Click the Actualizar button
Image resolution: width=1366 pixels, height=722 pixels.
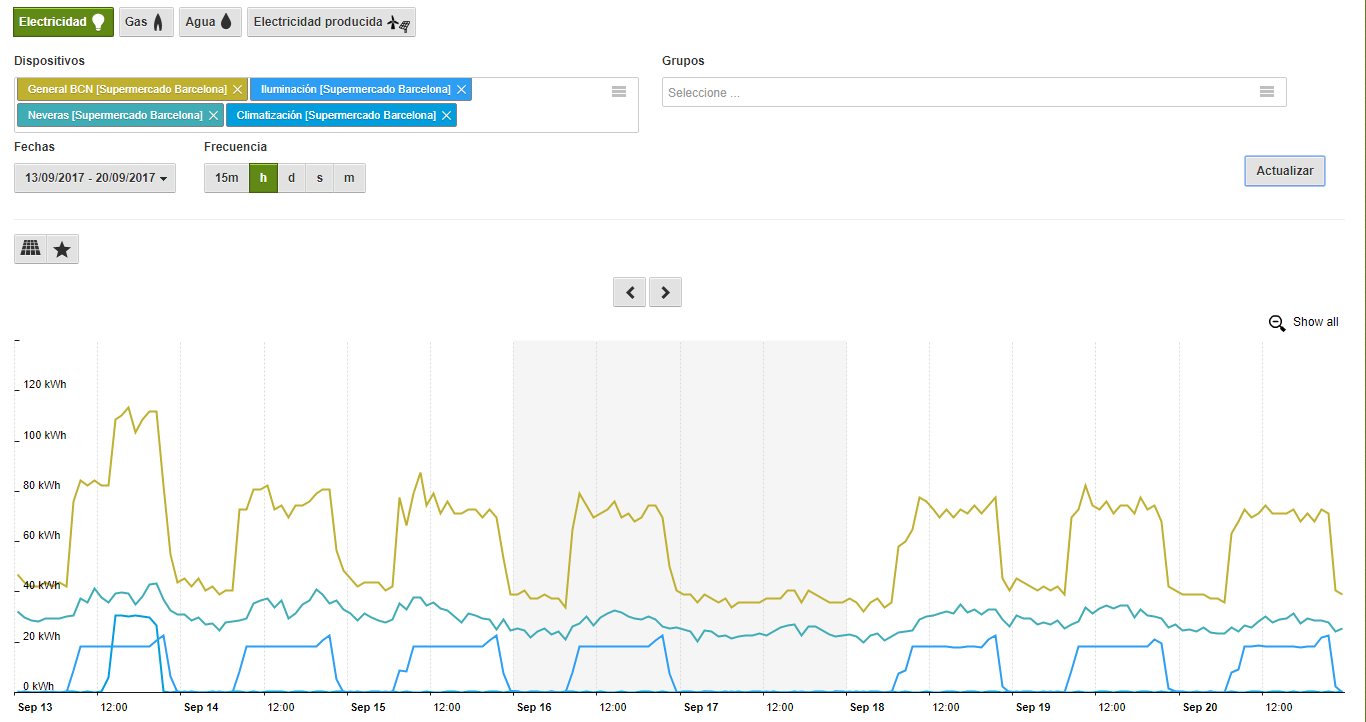(1284, 171)
